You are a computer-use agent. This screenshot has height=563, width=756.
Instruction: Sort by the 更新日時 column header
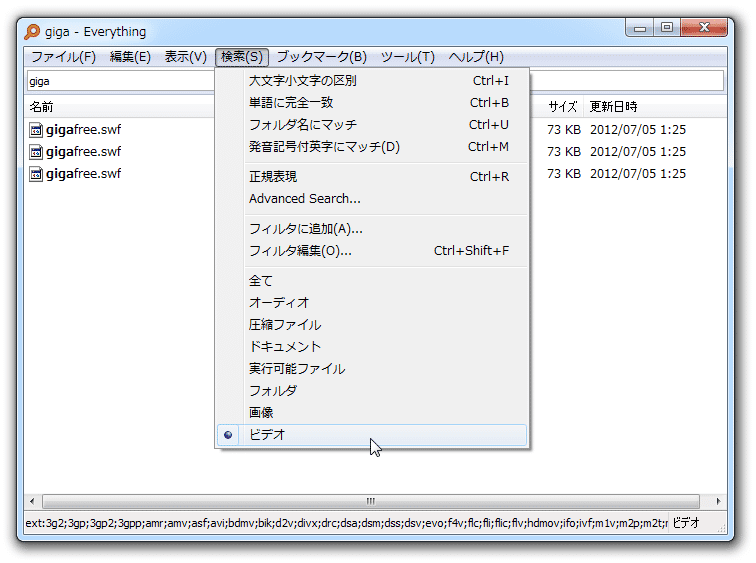613,106
